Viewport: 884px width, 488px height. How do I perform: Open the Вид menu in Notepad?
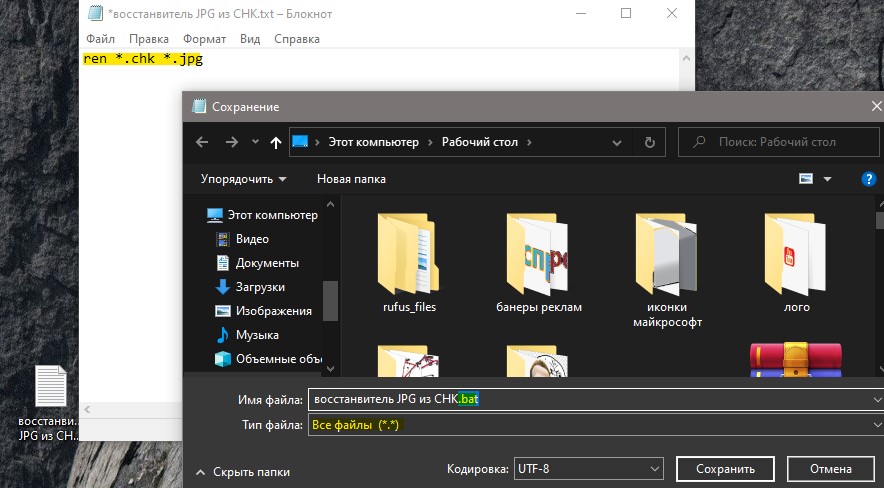tap(250, 39)
